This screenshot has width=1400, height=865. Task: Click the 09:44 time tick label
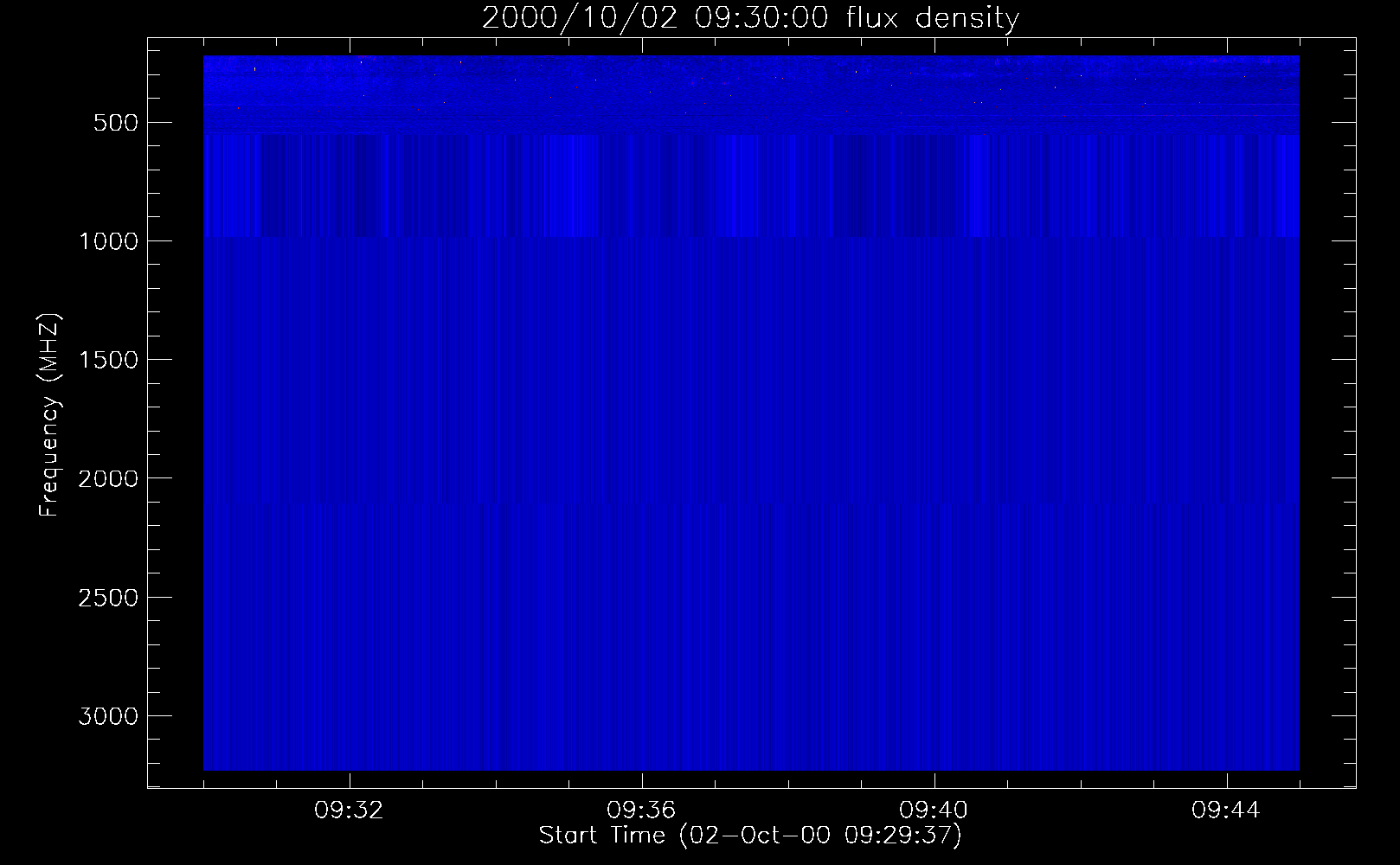click(x=1226, y=811)
